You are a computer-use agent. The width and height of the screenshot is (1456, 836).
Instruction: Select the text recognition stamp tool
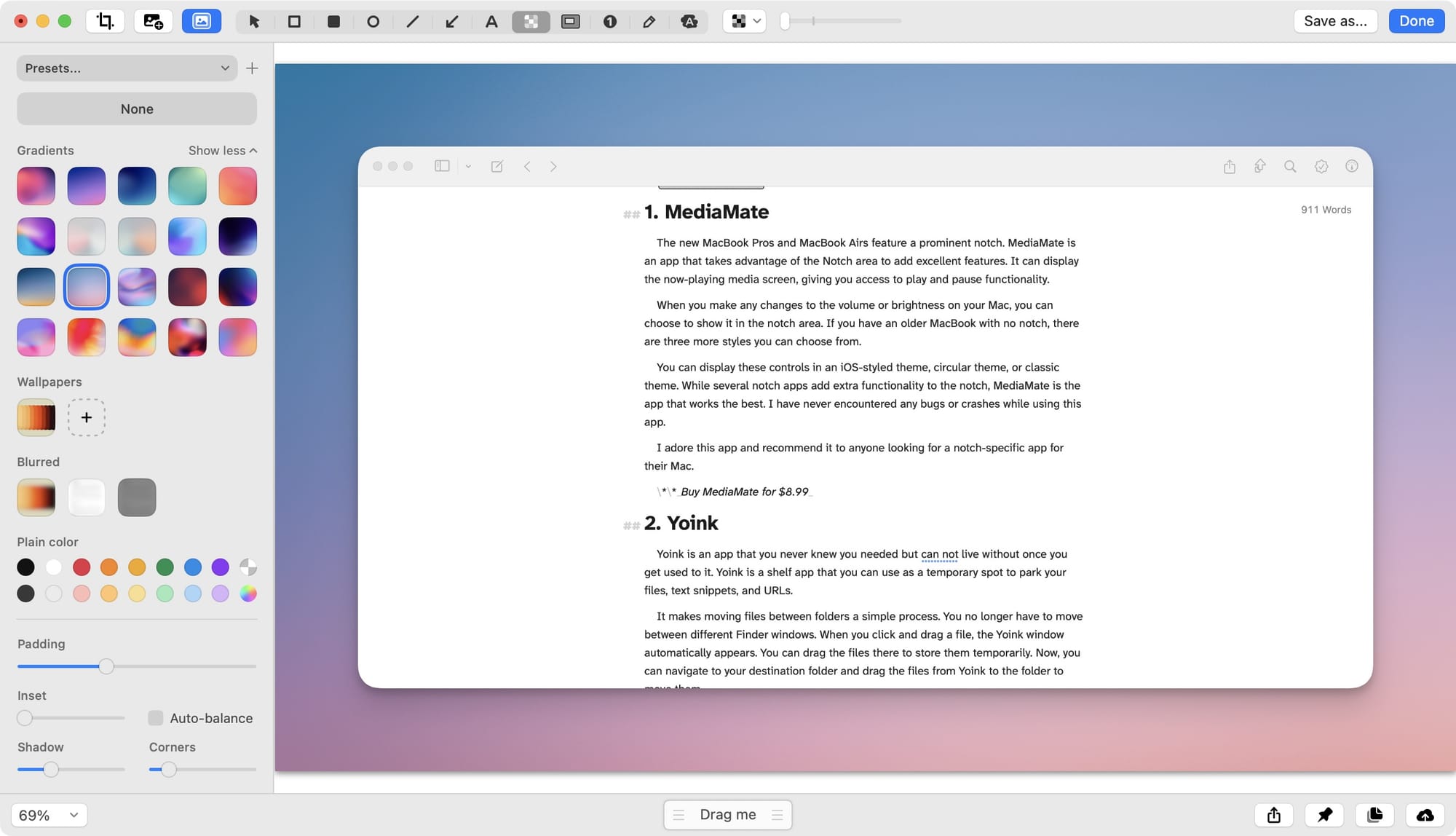click(689, 21)
